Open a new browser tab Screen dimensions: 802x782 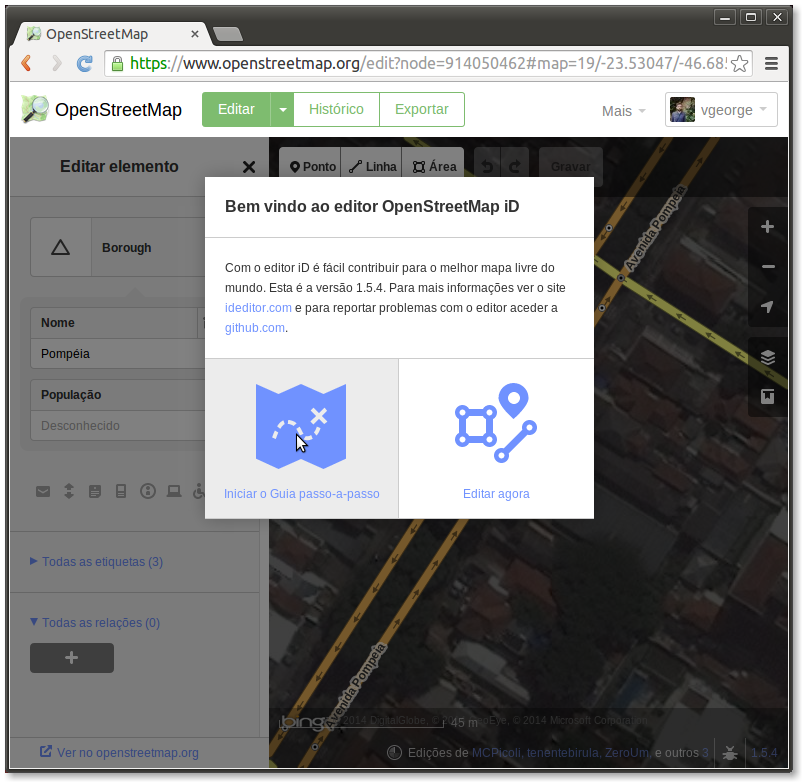228,34
